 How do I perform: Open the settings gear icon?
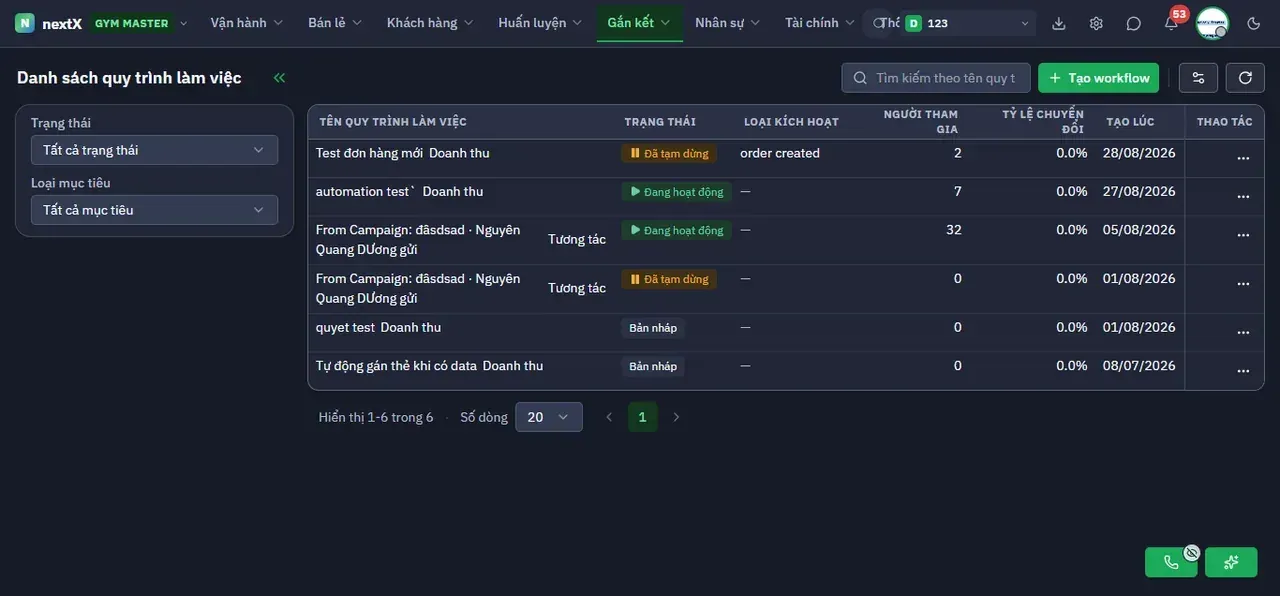[1096, 23]
